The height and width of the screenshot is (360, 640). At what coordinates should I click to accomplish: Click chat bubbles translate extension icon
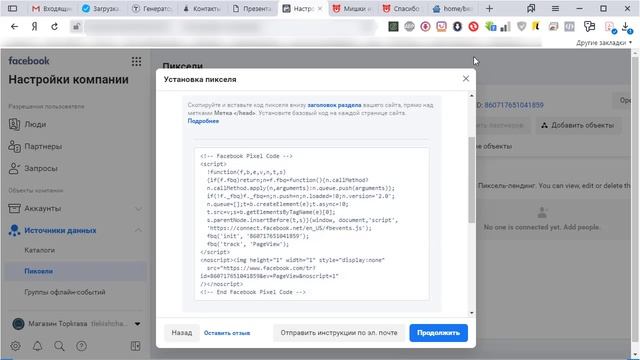(x=589, y=27)
